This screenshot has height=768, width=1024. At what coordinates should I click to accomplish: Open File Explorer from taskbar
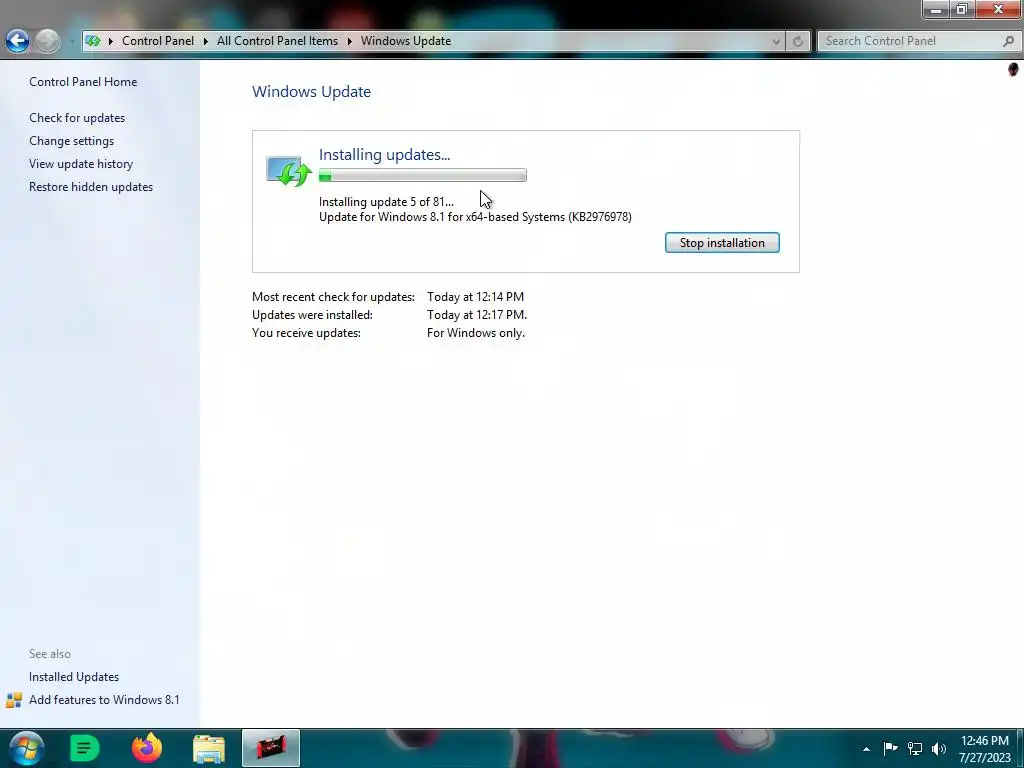point(209,748)
